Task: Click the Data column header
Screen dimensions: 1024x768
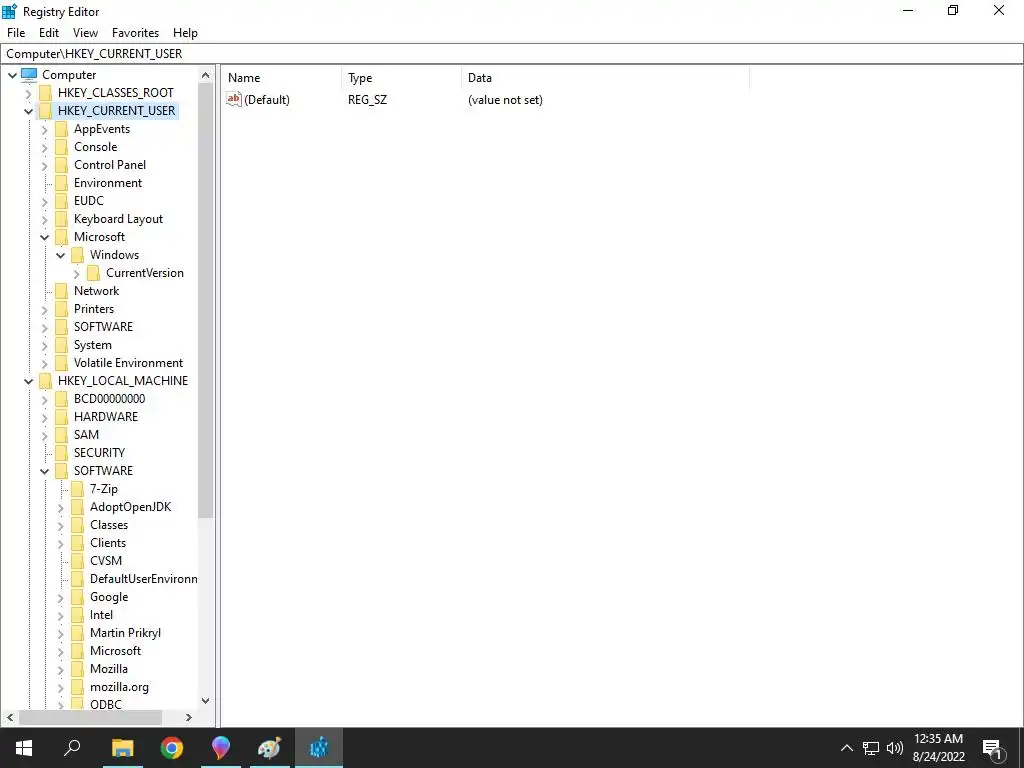Action: [x=605, y=78]
